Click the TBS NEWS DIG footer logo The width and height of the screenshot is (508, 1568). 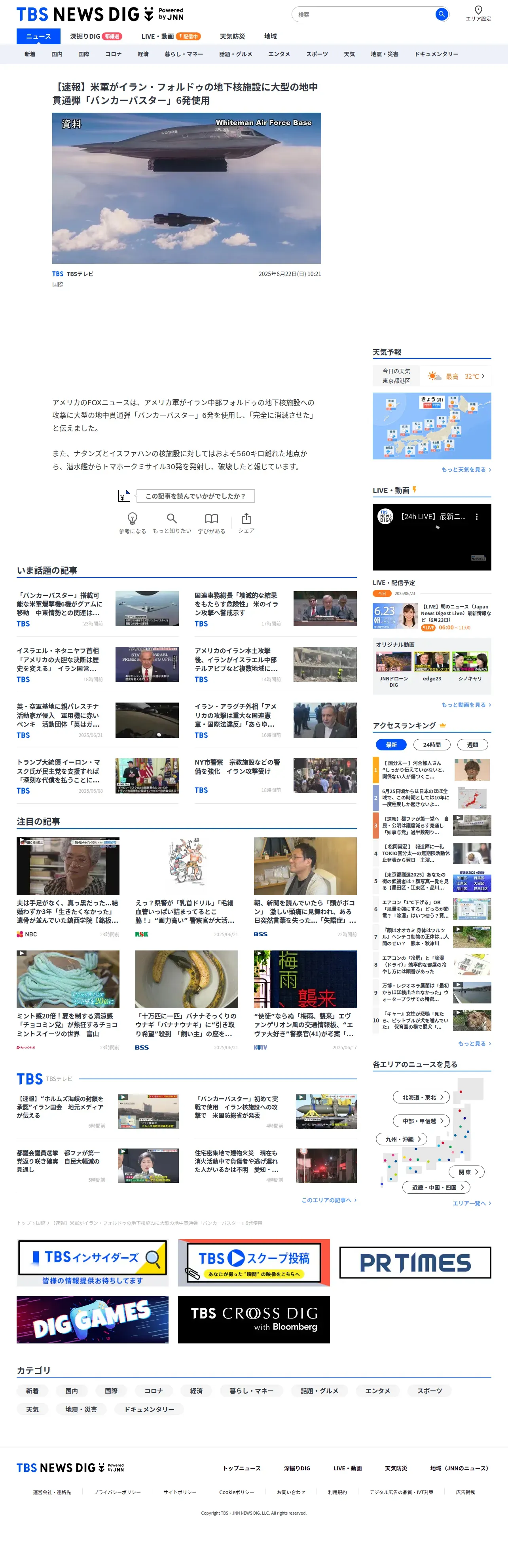[x=70, y=1468]
